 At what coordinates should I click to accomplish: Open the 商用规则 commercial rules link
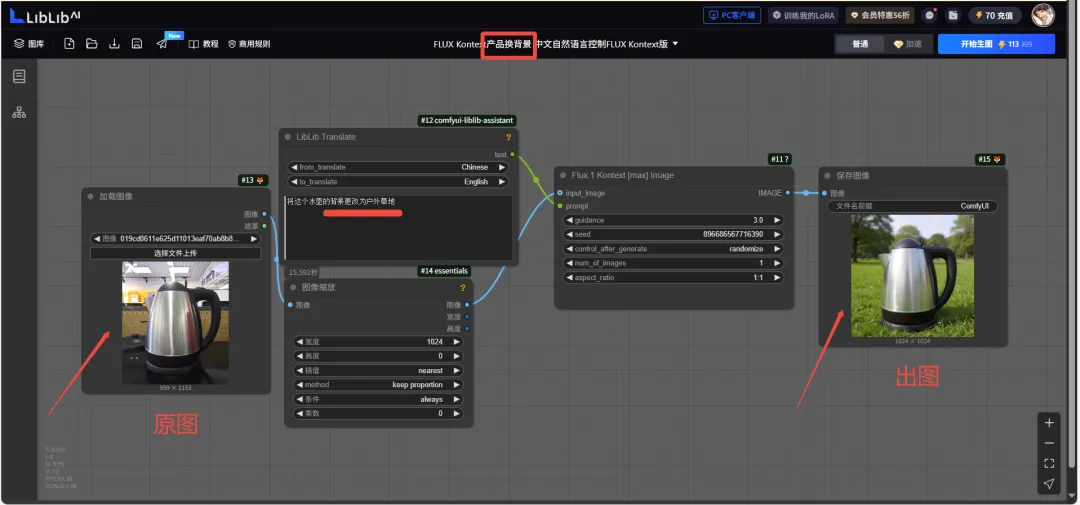(249, 43)
